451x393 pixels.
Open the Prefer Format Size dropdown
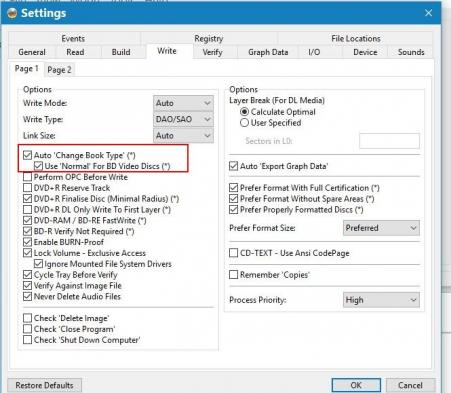(381, 228)
